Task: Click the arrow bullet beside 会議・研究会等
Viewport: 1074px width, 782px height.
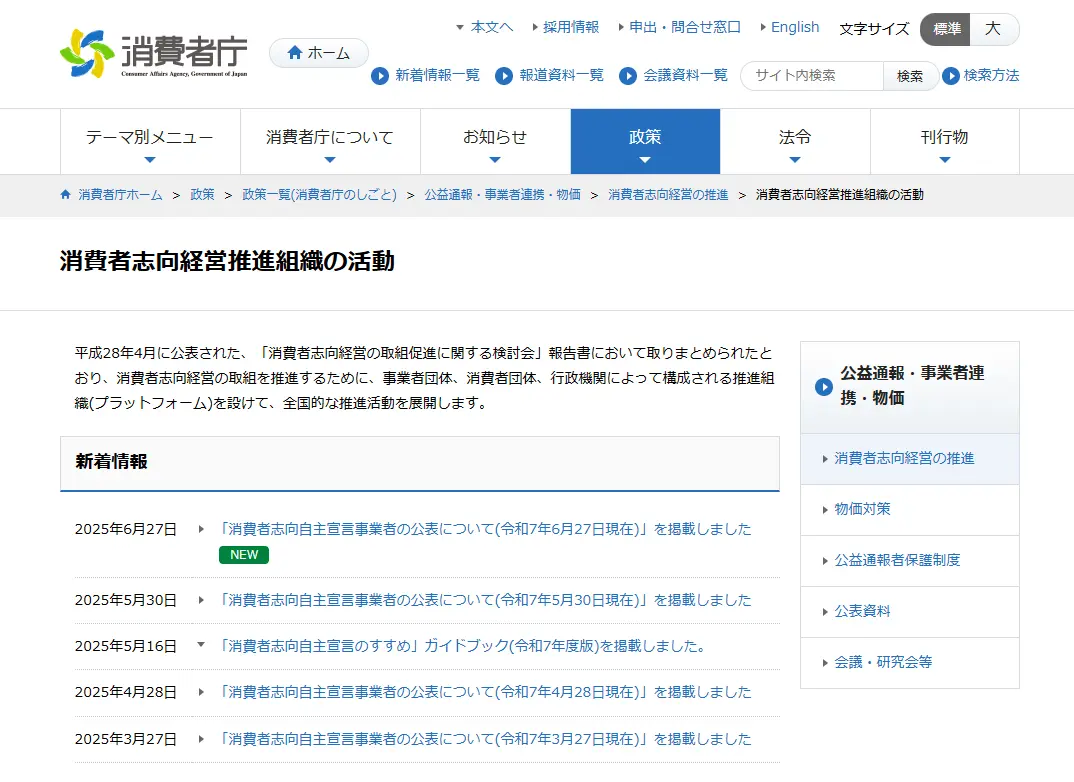Action: pyautogui.click(x=825, y=663)
